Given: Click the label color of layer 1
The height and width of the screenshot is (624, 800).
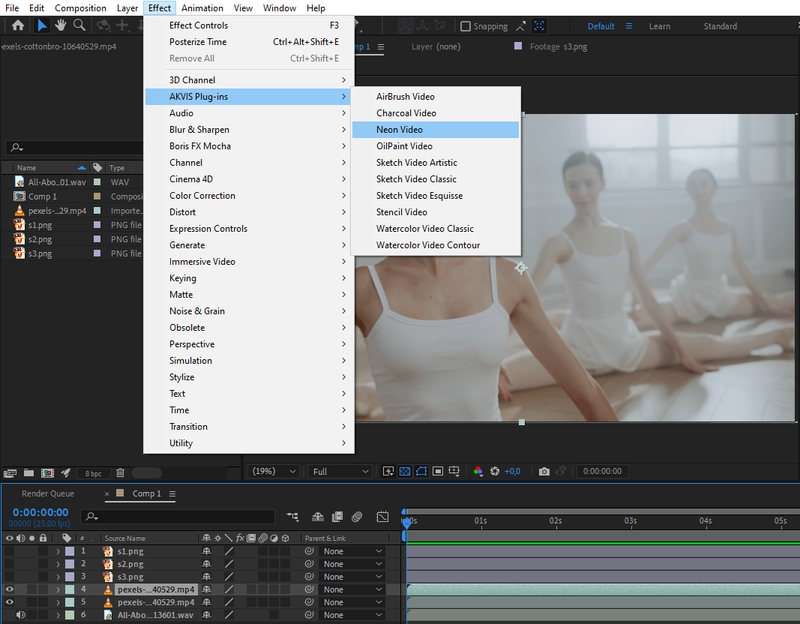Looking at the screenshot, I should point(70,551).
